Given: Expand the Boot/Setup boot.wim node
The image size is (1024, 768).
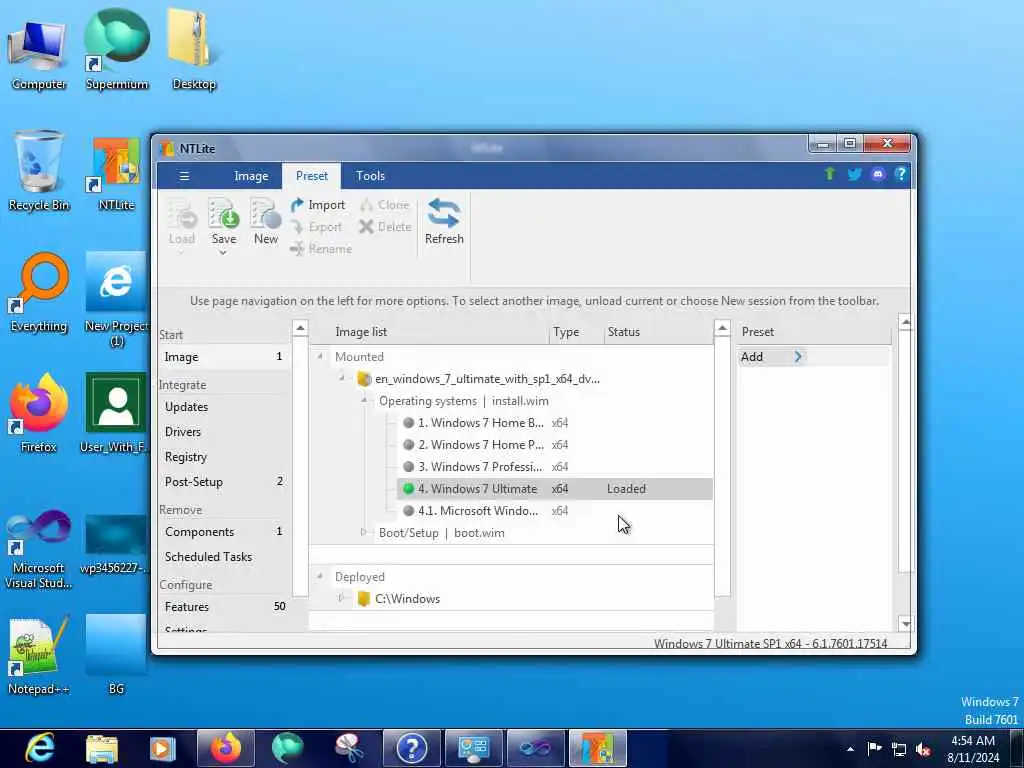Looking at the screenshot, I should pyautogui.click(x=364, y=532).
